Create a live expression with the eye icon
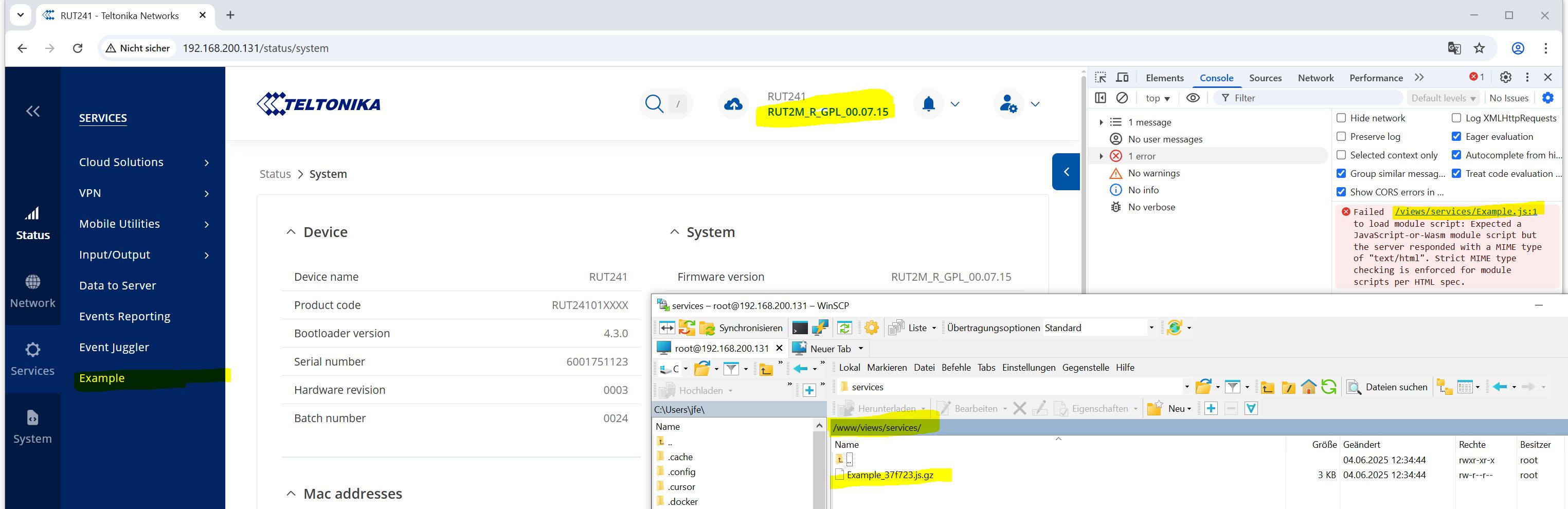This screenshot has width=1568, height=509. tap(1193, 98)
